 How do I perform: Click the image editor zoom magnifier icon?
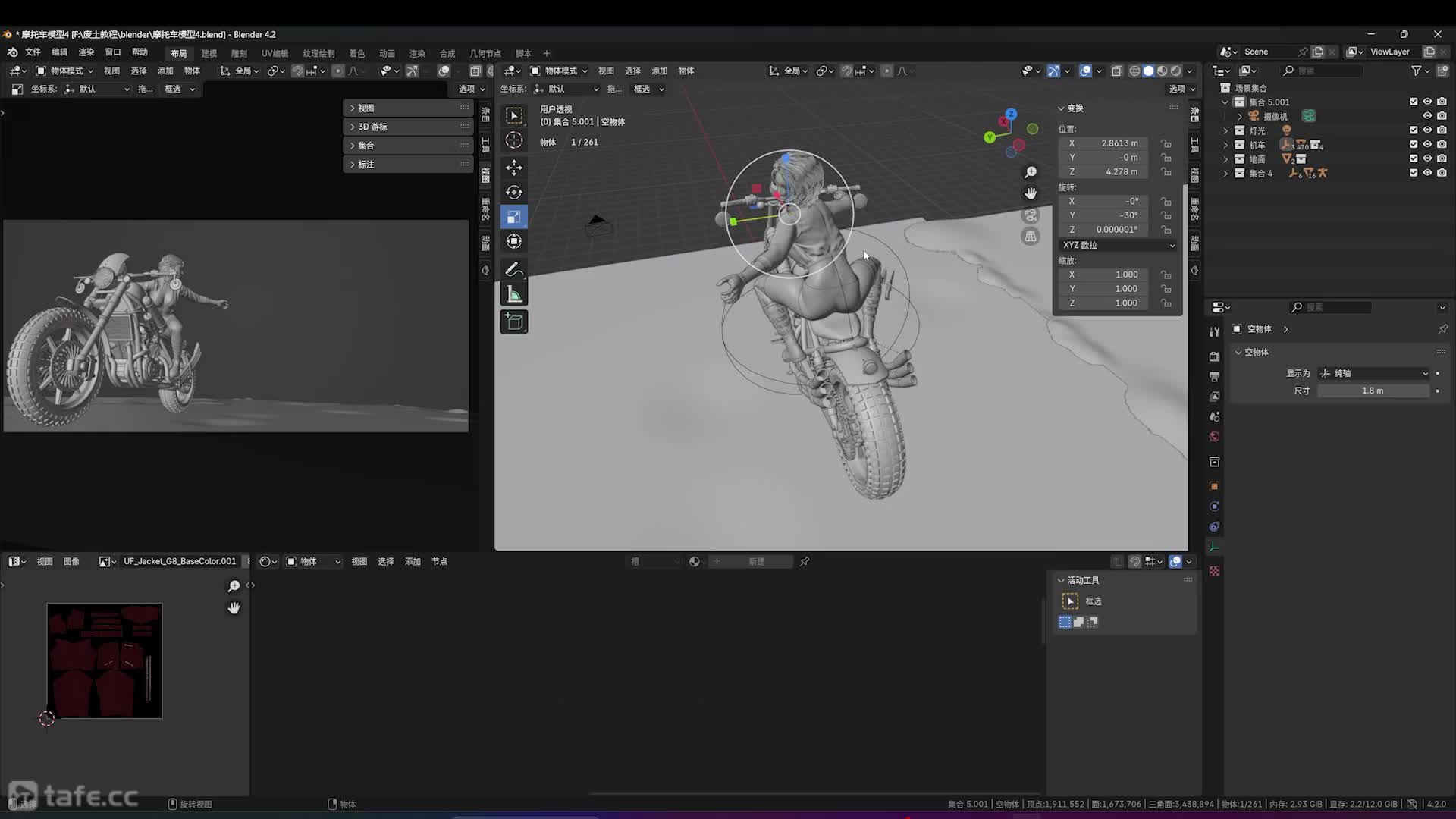pyautogui.click(x=234, y=586)
